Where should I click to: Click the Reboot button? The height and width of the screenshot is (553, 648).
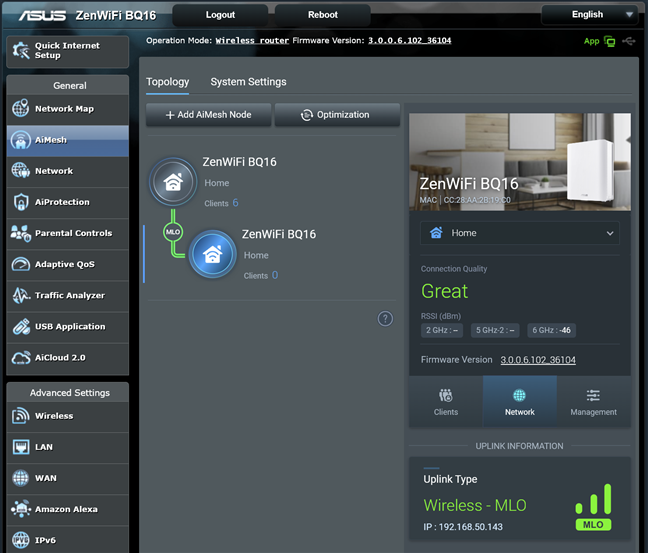[x=323, y=15]
